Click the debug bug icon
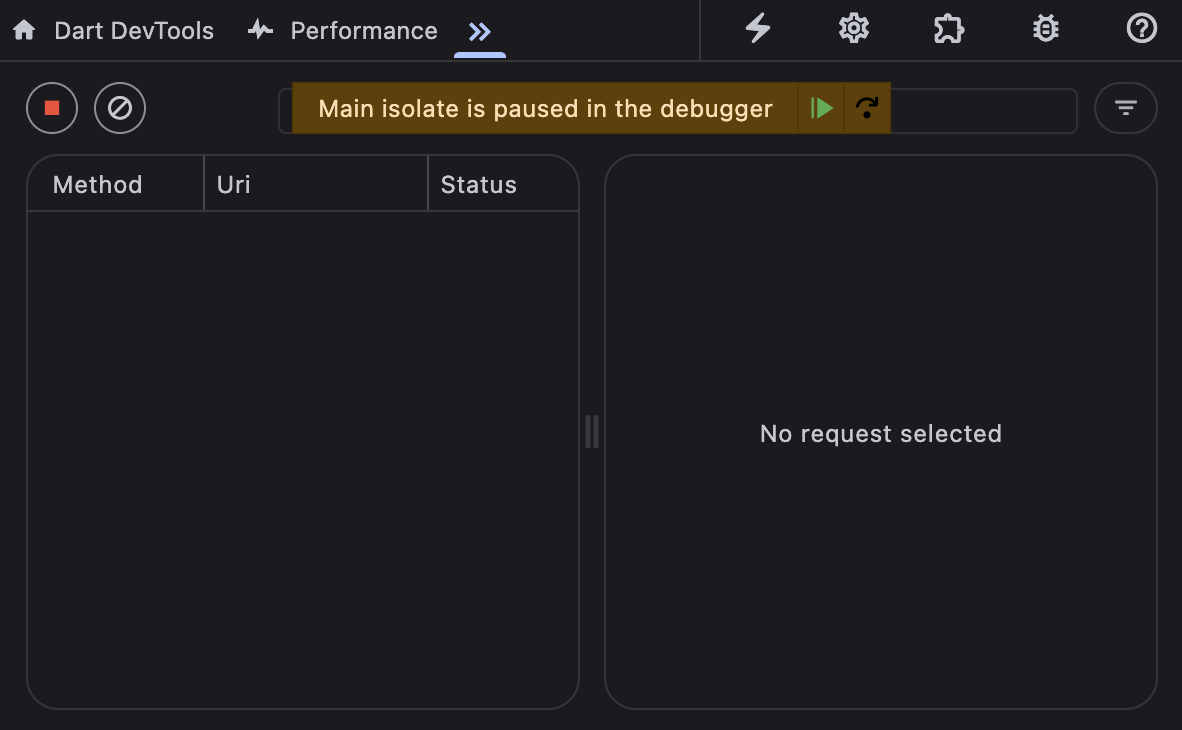 tap(1045, 29)
